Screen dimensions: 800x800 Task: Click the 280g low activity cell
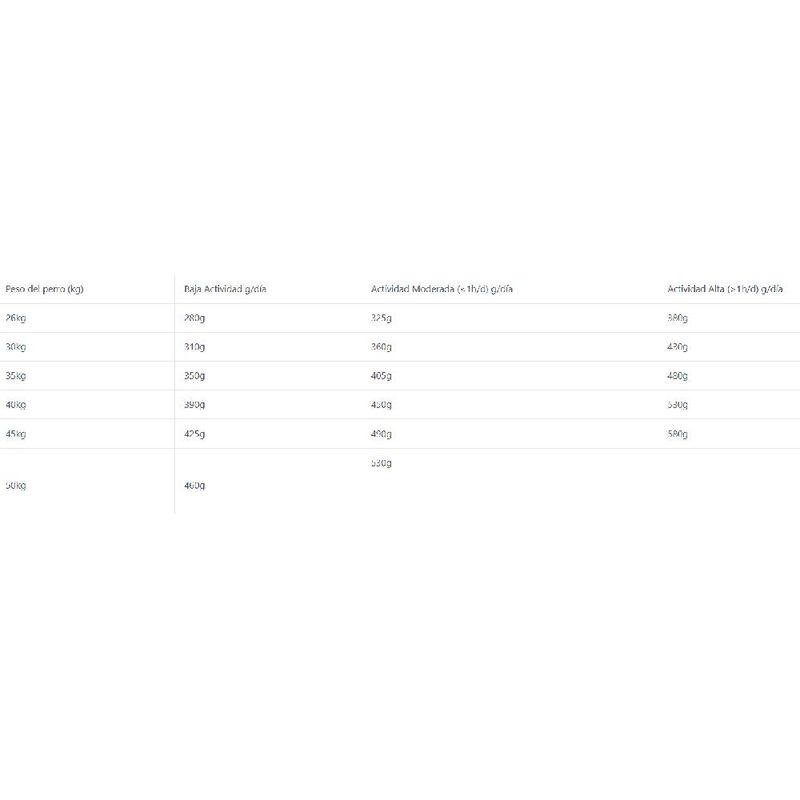point(194,318)
